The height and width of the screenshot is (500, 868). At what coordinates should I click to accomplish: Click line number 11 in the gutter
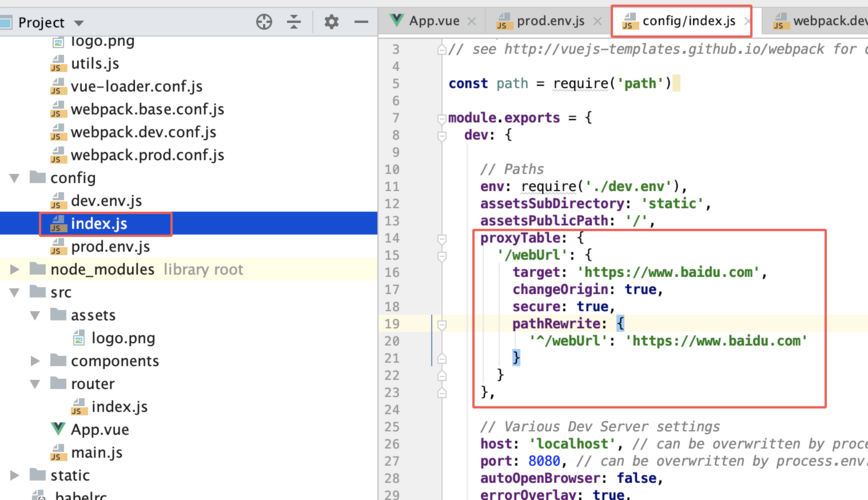click(392, 187)
